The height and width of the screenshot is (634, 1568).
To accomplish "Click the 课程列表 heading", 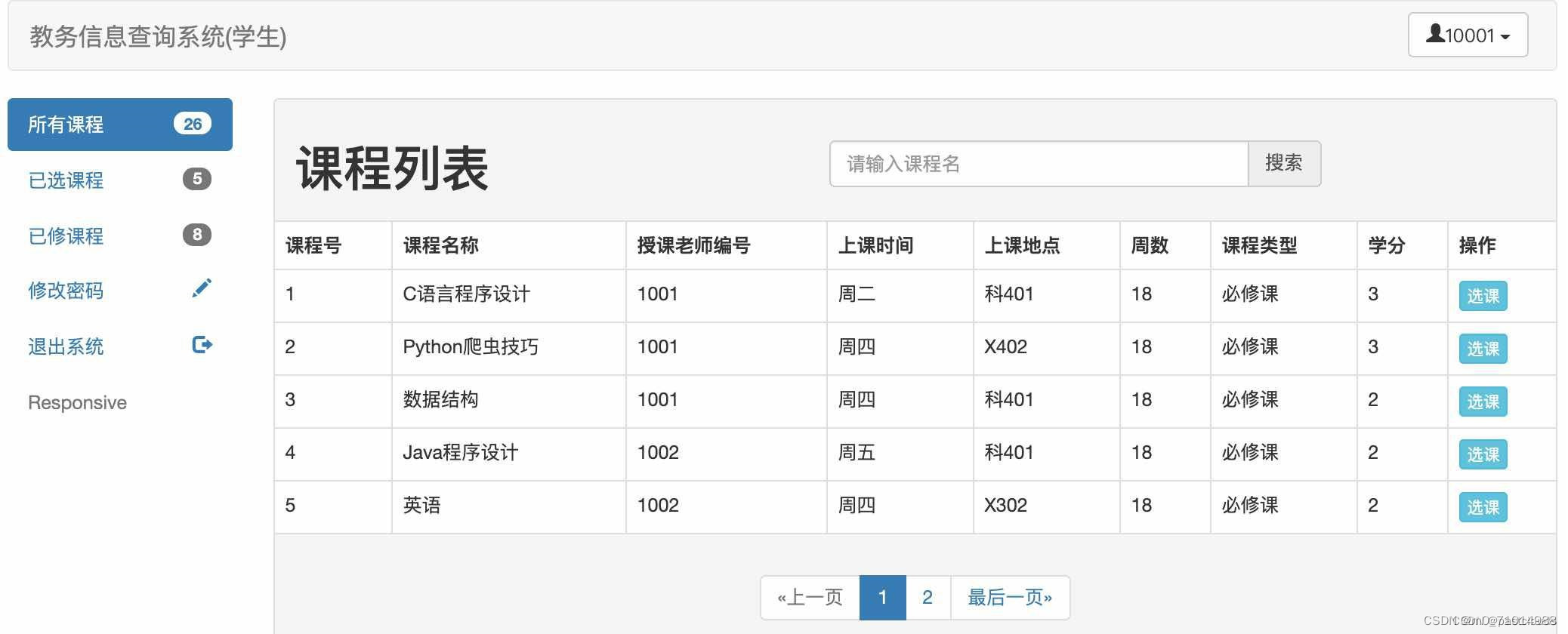I will click(392, 168).
